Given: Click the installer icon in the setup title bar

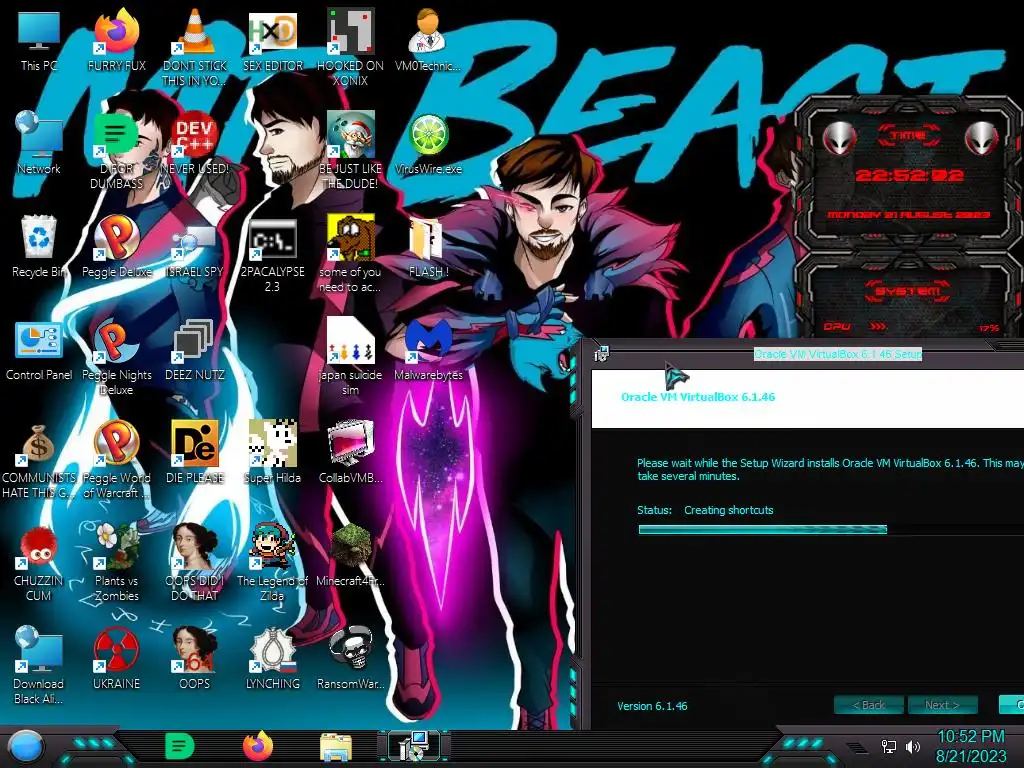Looking at the screenshot, I should (601, 354).
